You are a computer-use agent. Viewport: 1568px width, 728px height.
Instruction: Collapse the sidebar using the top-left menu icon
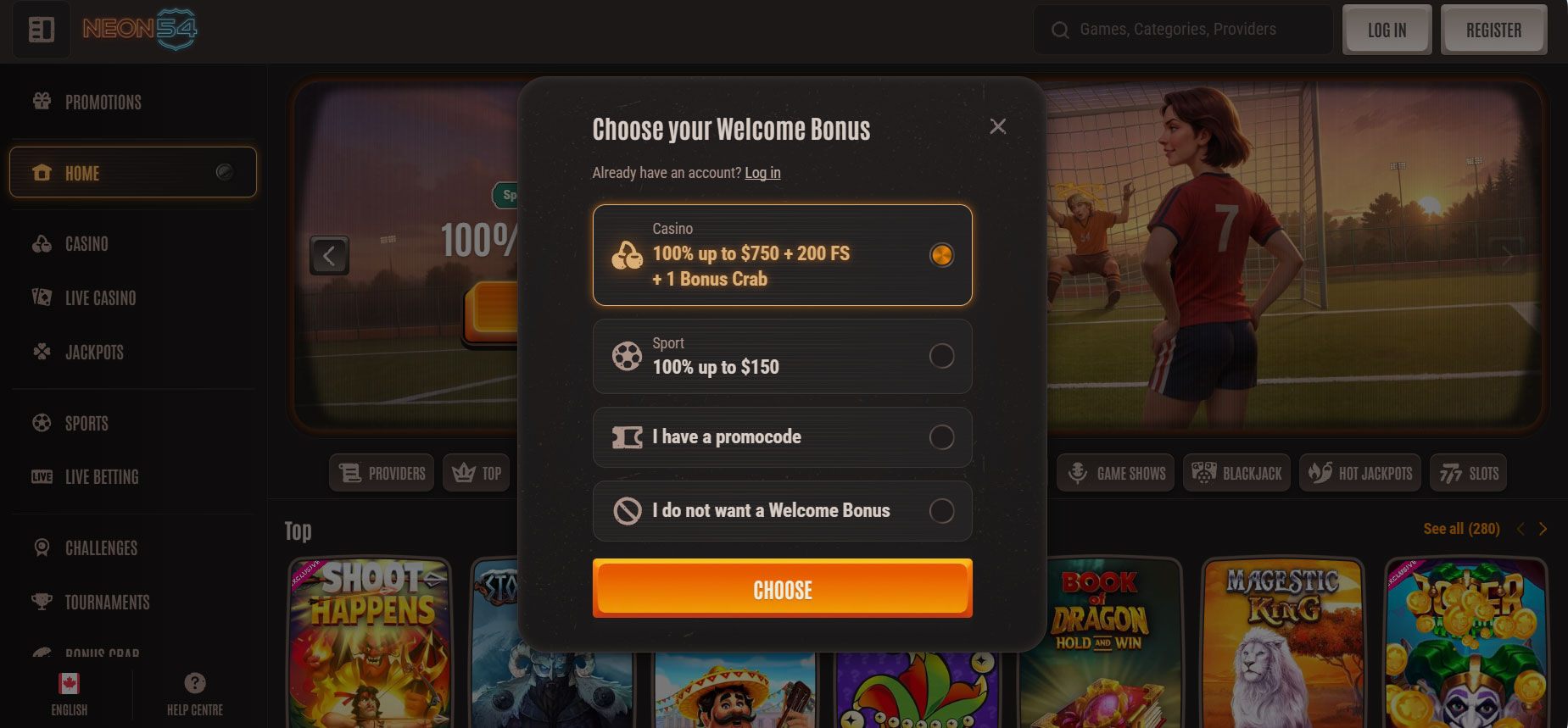pyautogui.click(x=41, y=30)
